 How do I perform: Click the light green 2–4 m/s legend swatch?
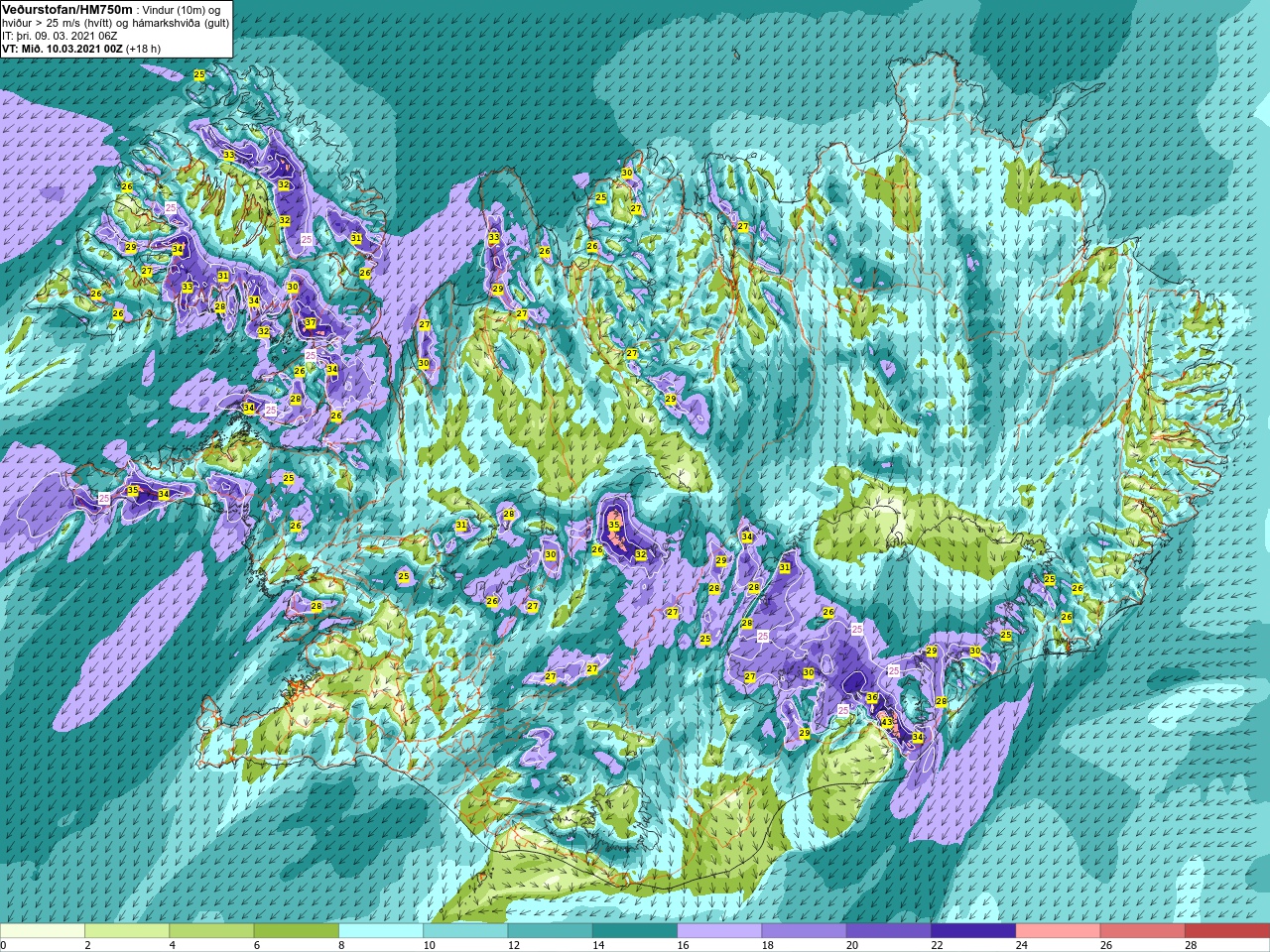coord(127,931)
